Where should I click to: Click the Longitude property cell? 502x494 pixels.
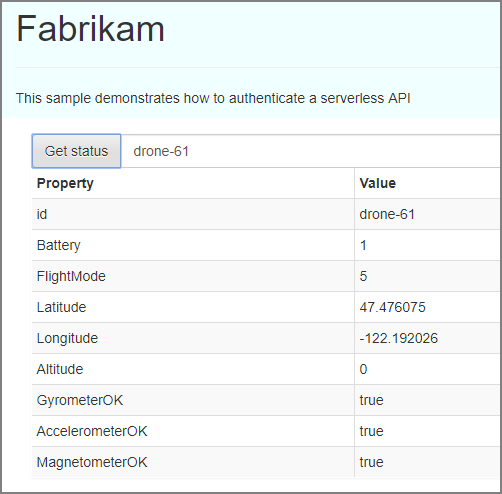(193, 338)
